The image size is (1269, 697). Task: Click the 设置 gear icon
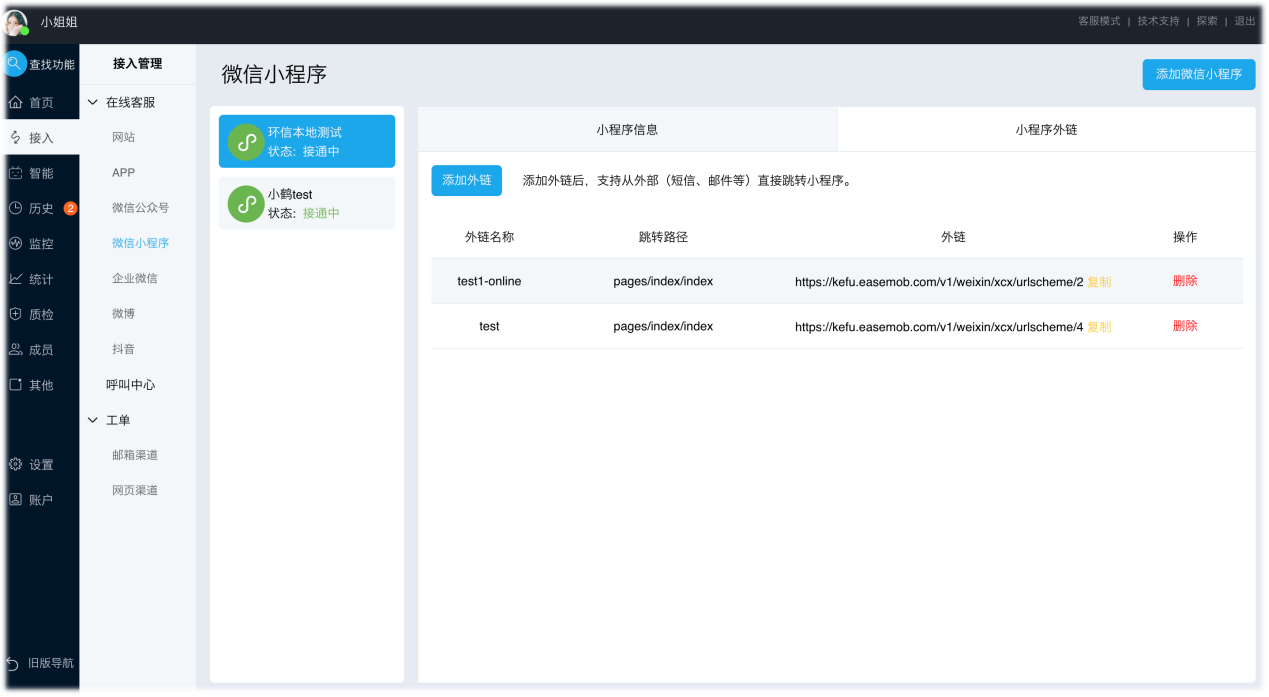click(x=15, y=465)
